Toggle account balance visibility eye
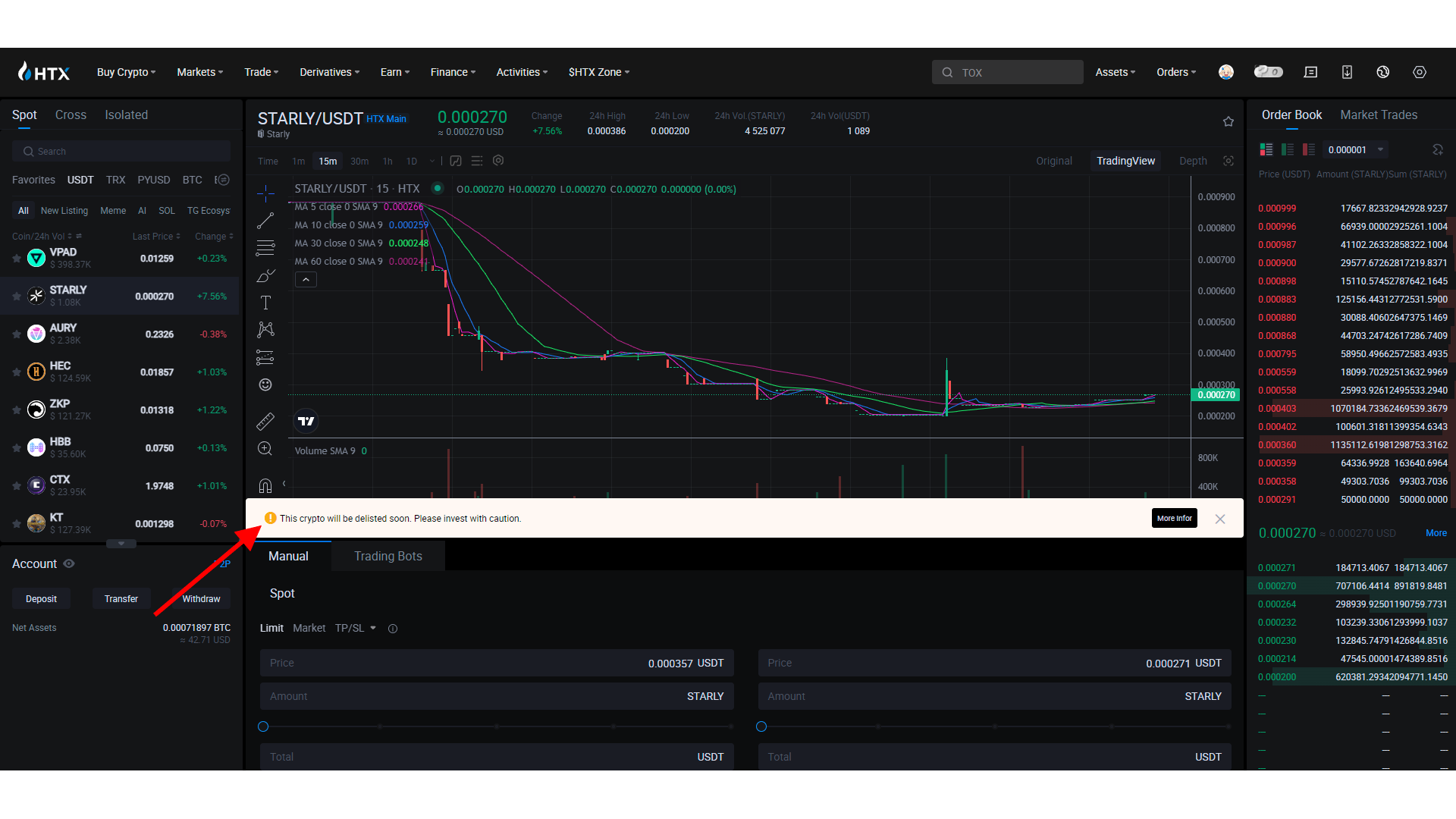Screen dimensions: 1456x819 point(69,564)
